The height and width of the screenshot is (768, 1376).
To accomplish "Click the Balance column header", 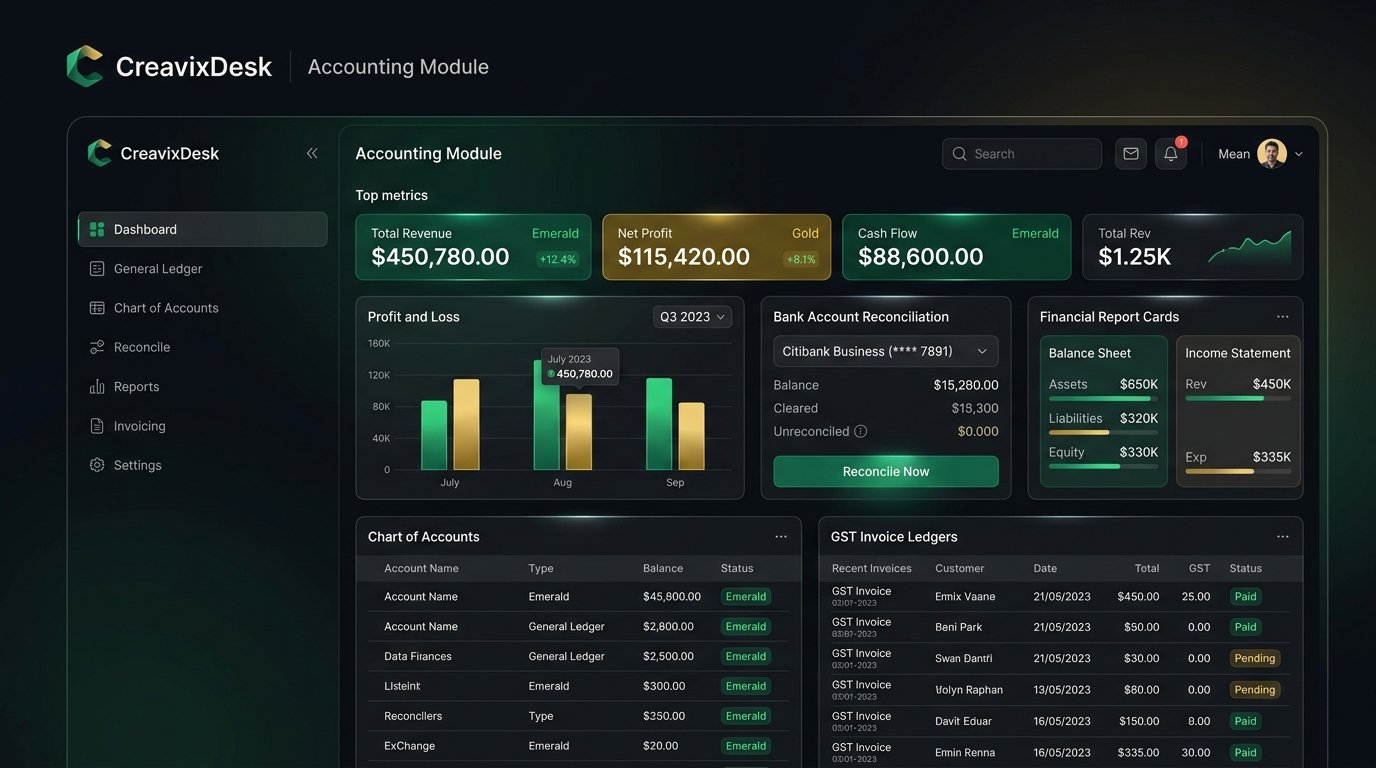I will pos(663,568).
